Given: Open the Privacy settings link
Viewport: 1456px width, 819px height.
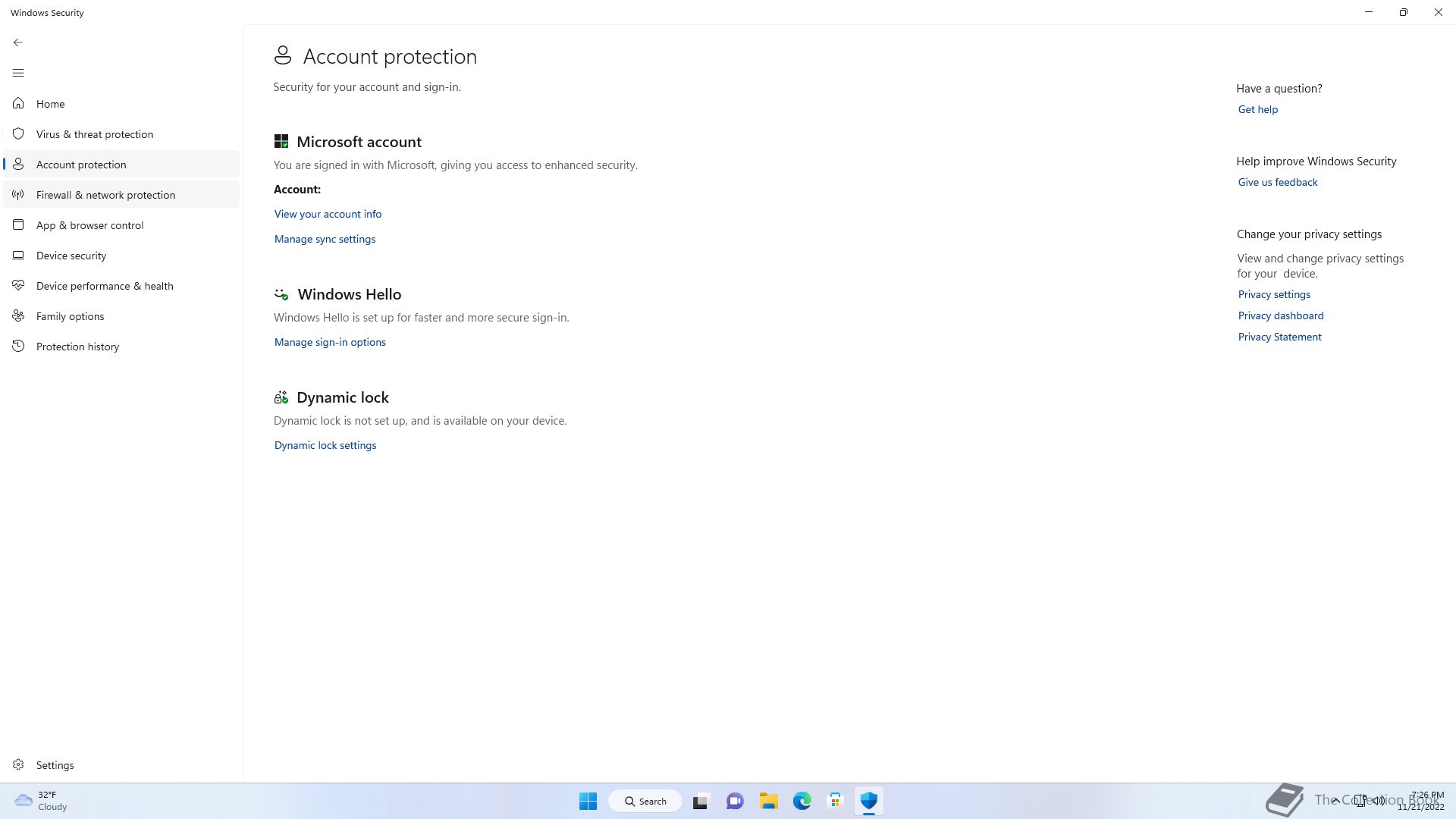Looking at the screenshot, I should 1274,294.
